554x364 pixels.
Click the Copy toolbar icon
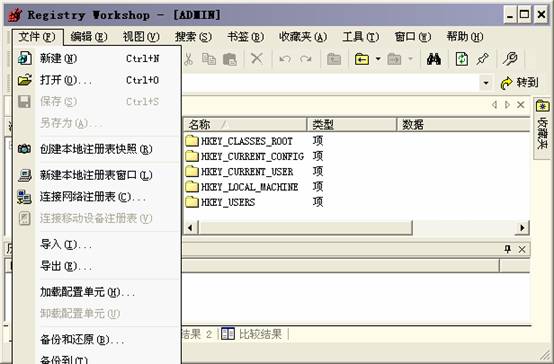tap(208, 59)
